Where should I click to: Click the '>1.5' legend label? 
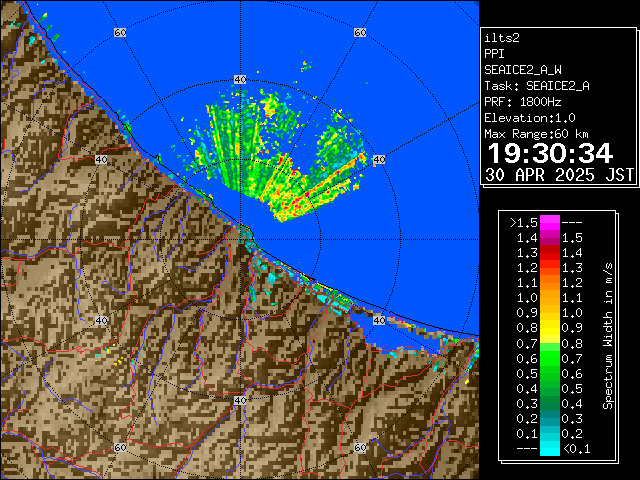pyautogui.click(x=524, y=223)
